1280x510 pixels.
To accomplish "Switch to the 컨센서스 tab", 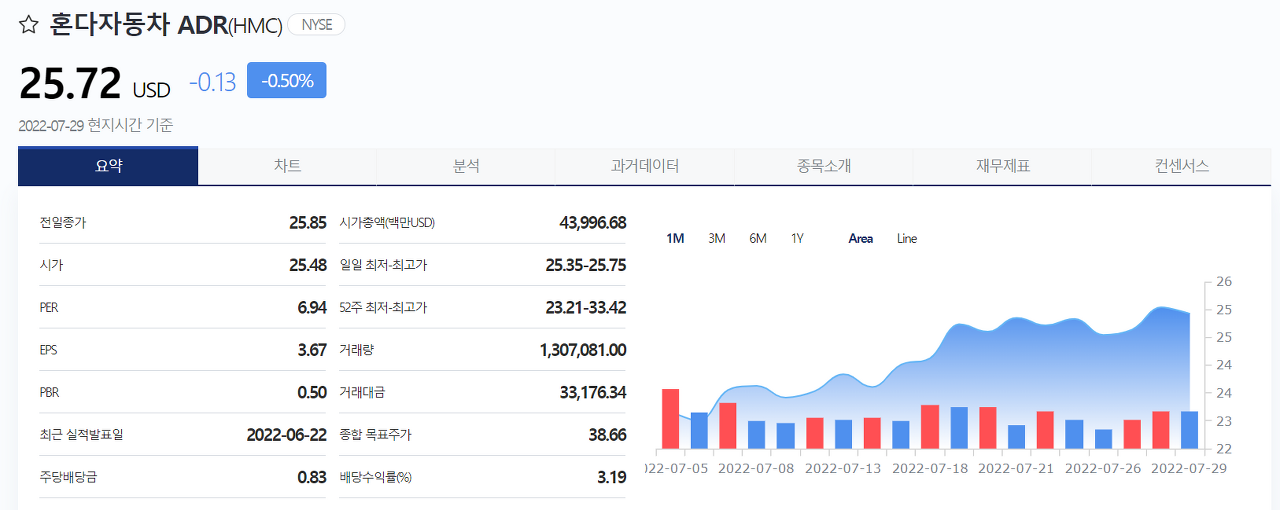I will pyautogui.click(x=1182, y=166).
